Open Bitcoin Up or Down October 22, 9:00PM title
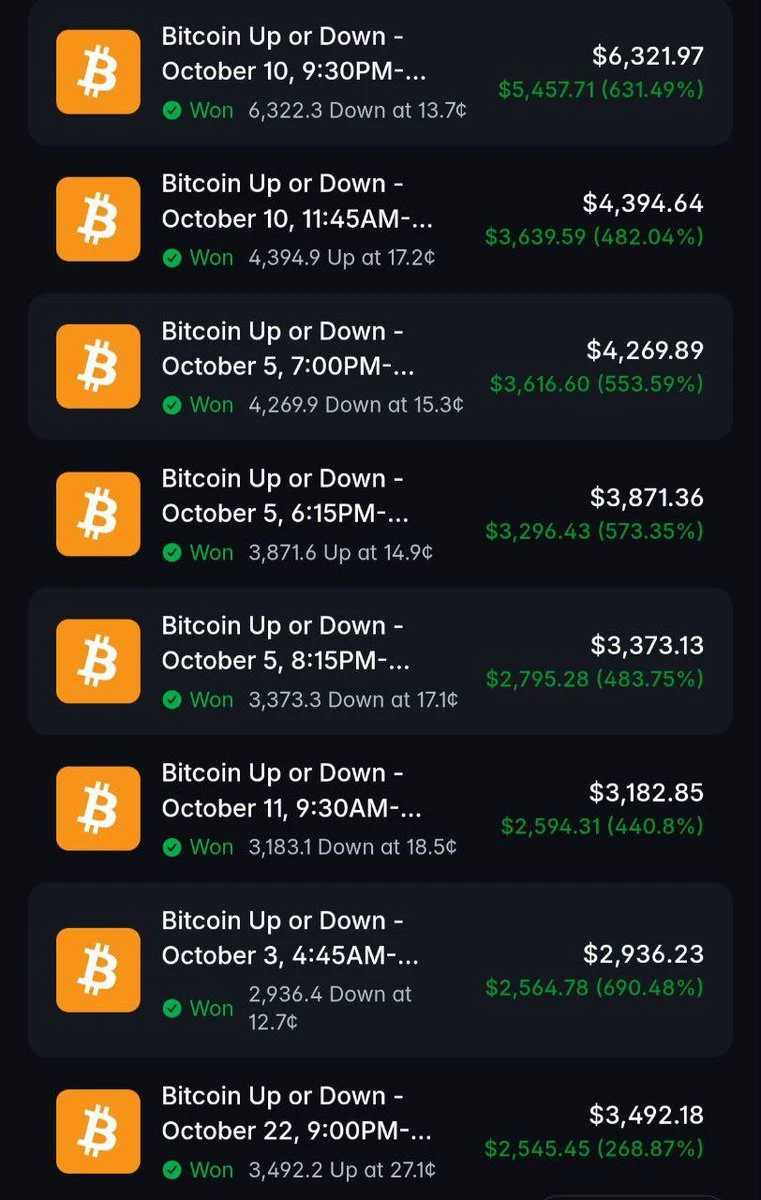The image size is (761, 1200). 297,1113
